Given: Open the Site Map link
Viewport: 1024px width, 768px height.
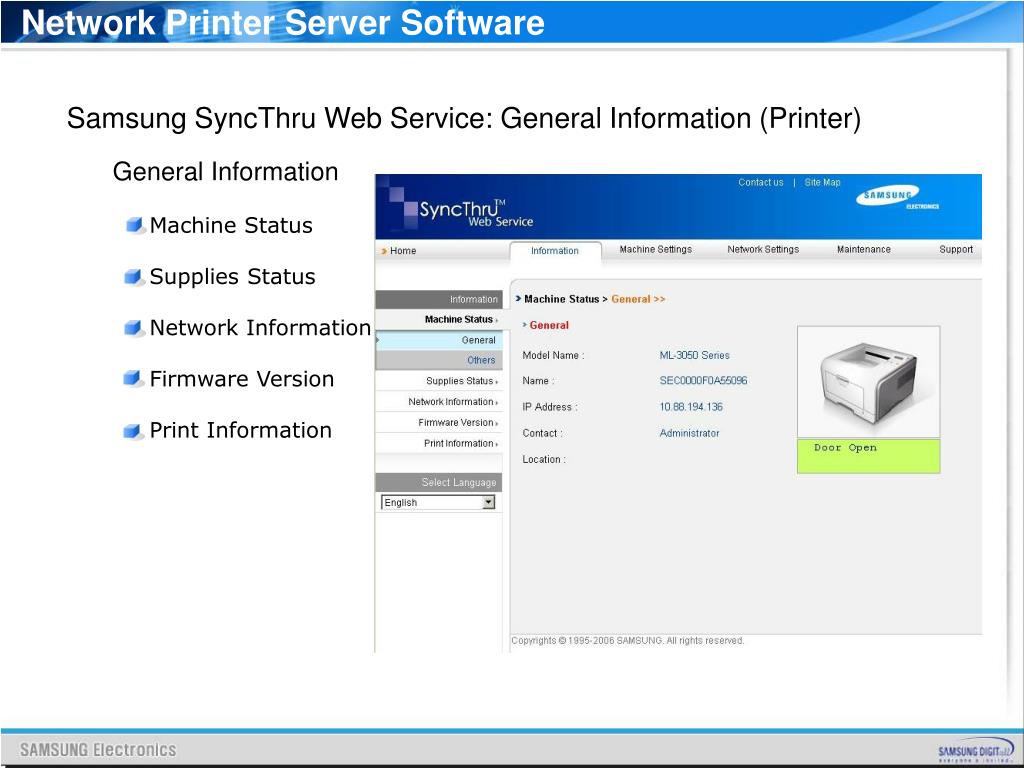Looking at the screenshot, I should 822,183.
